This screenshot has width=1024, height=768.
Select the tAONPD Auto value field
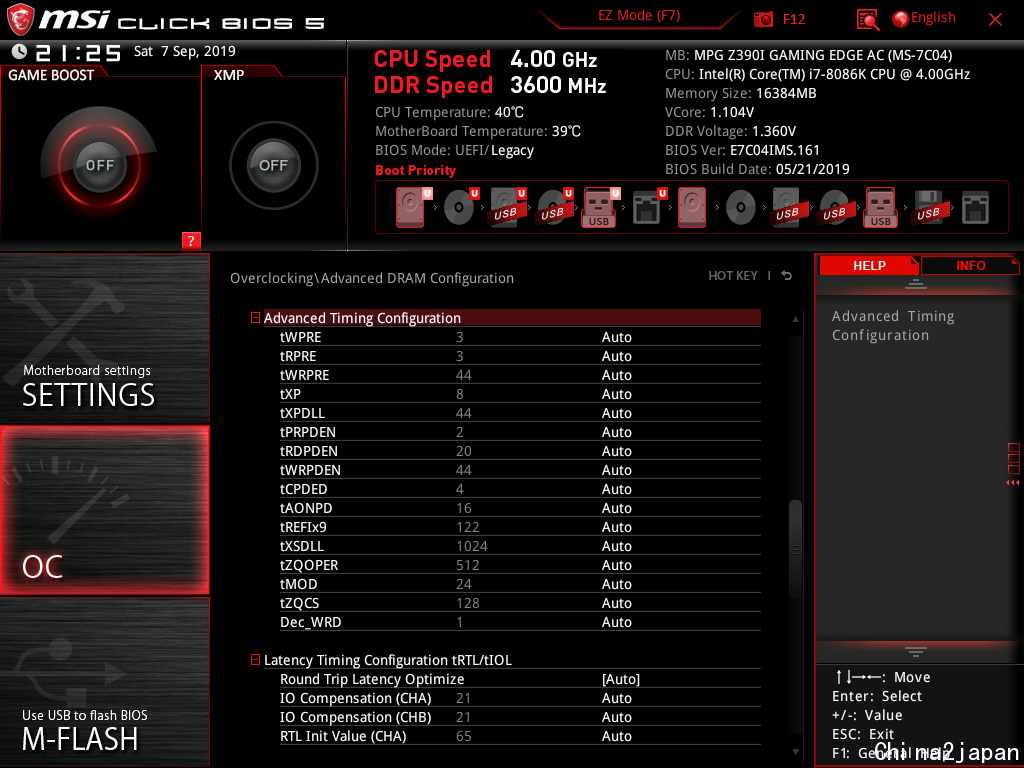click(616, 507)
